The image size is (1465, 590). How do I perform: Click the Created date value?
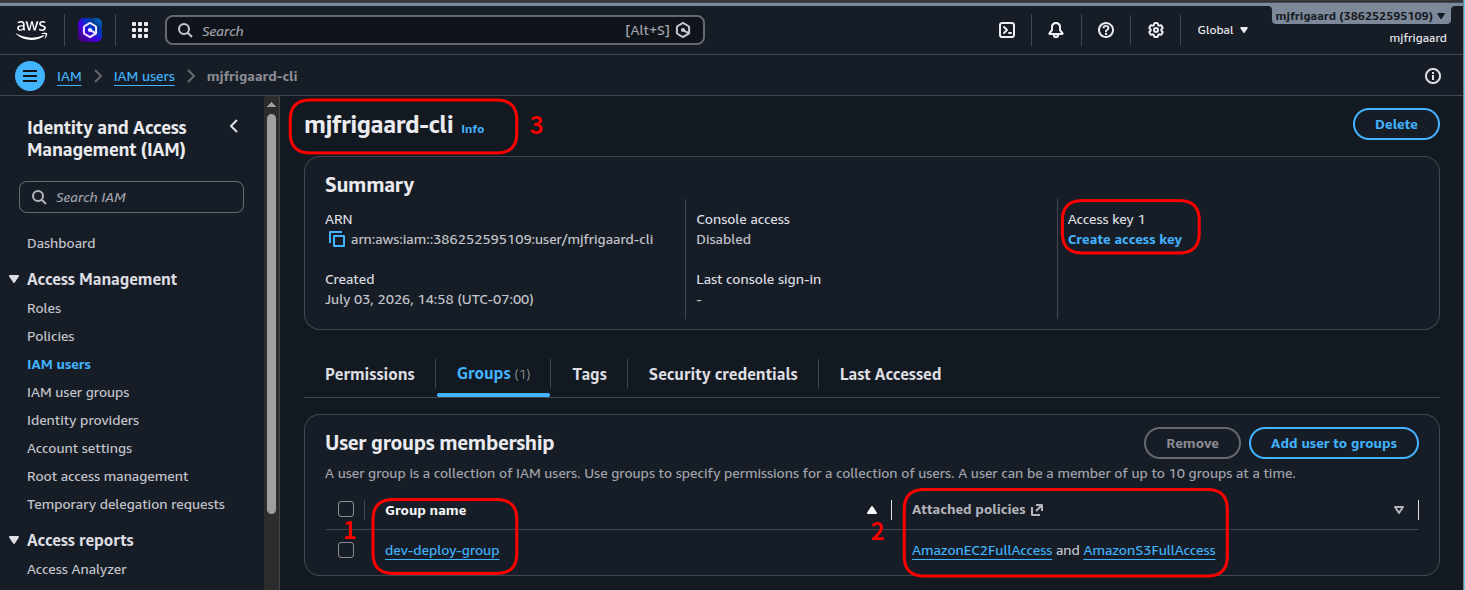point(429,299)
